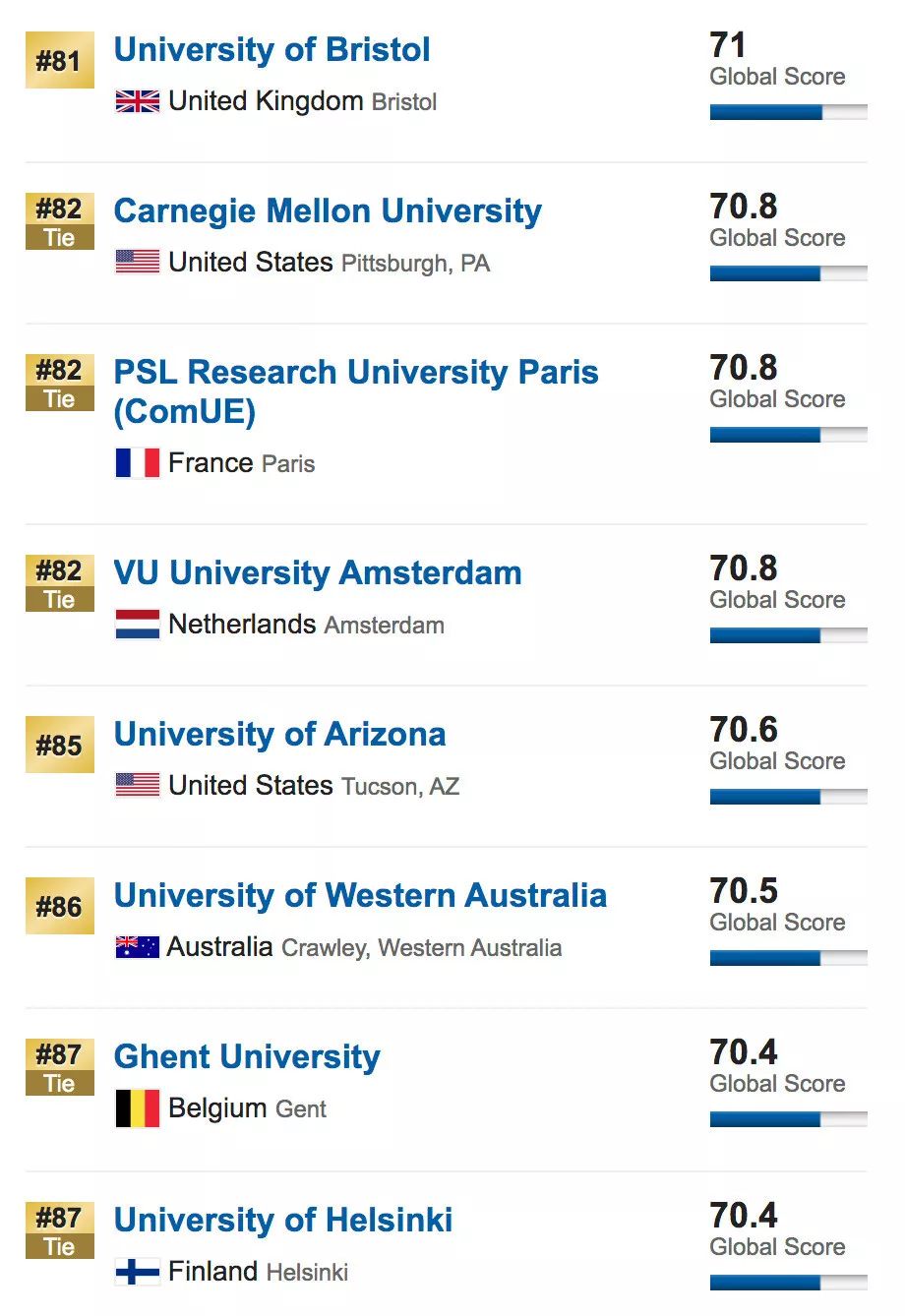This screenshot has height=1316, width=905.
Task: Click the Belgium flag icon
Action: (x=138, y=1108)
